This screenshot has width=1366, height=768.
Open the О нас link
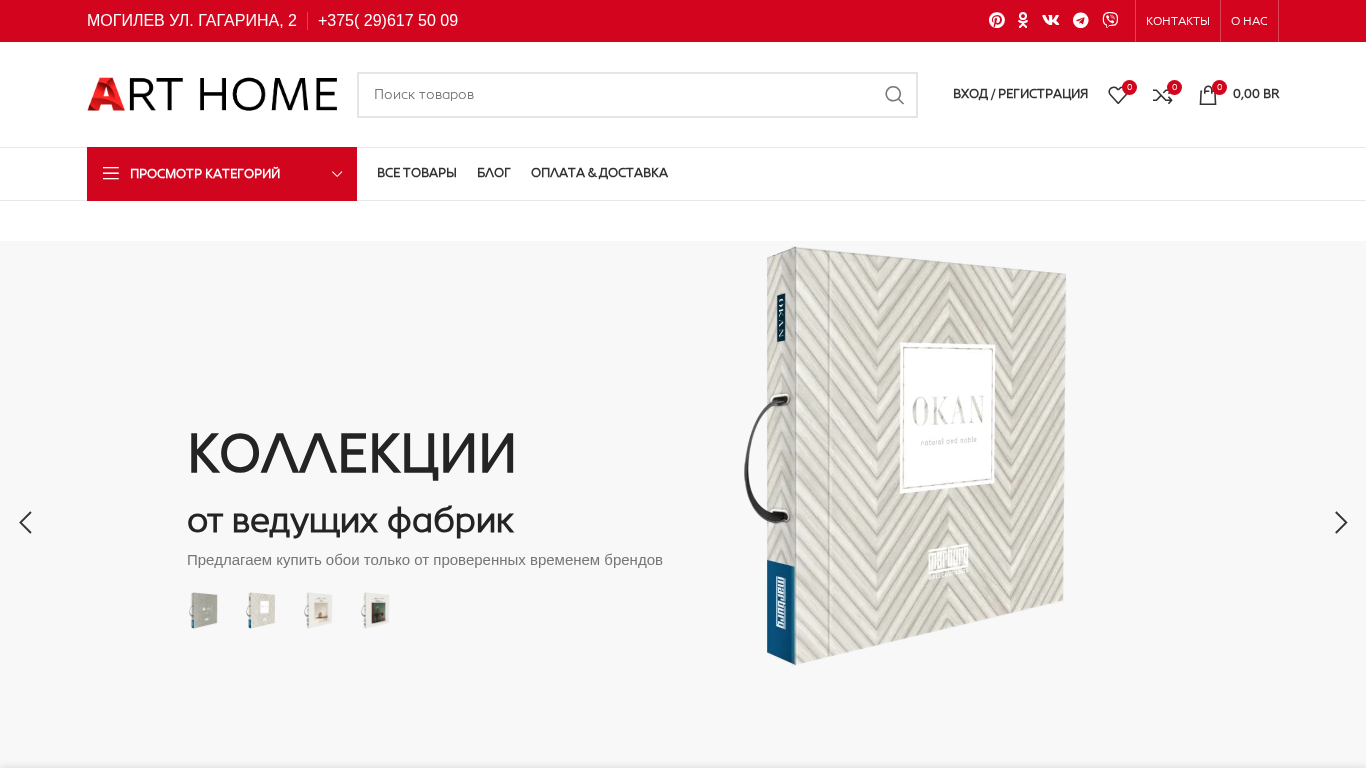click(x=1249, y=21)
